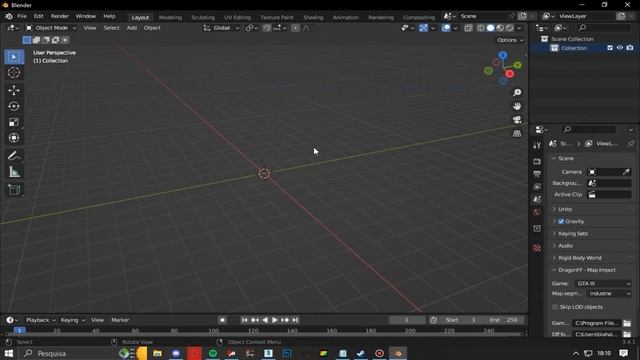Open Steam from Windows taskbar
Image resolution: width=640 pixels, height=360 pixels.
[x=360, y=353]
